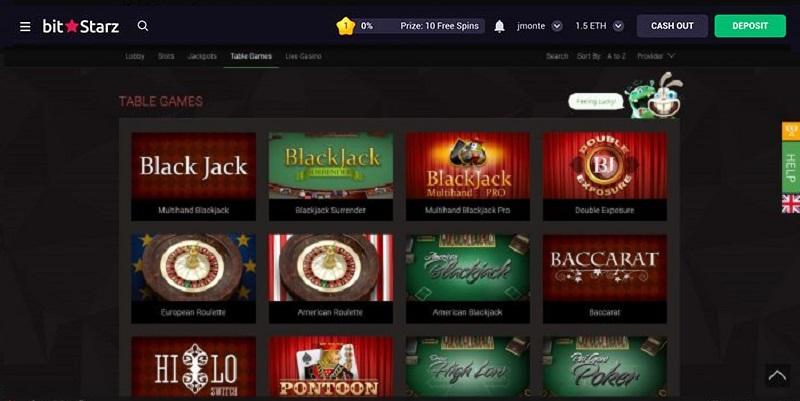
Task: Open the Baccarat game tile
Action: point(605,279)
